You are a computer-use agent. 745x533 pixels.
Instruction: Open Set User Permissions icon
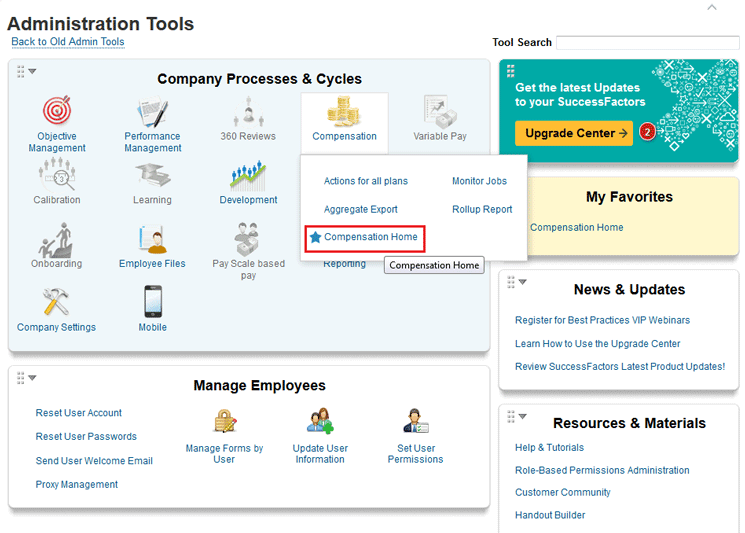[415, 422]
